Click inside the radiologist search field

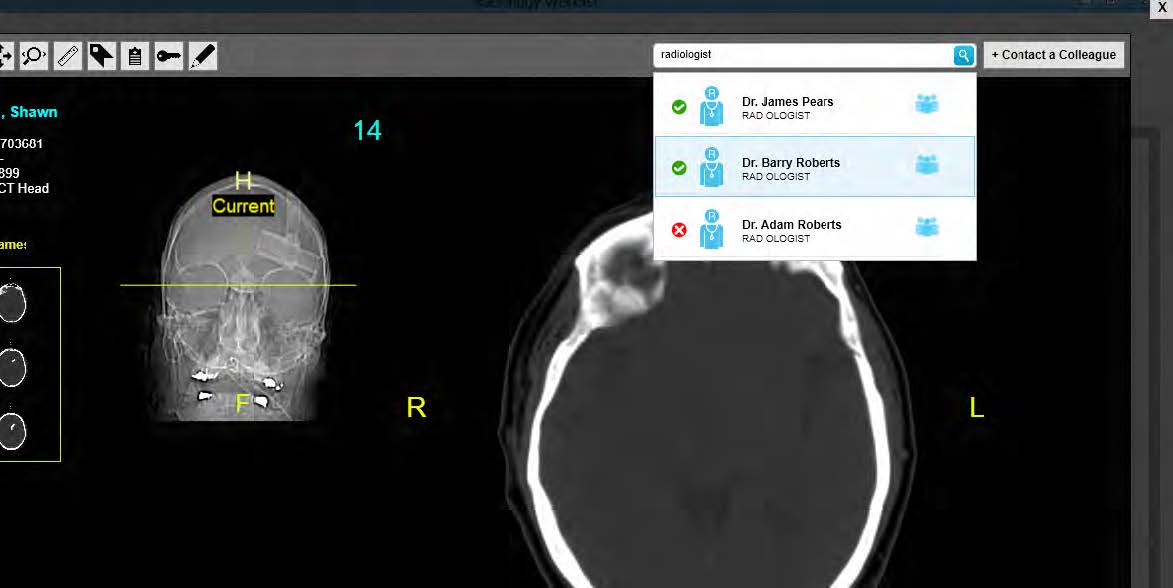click(x=800, y=55)
